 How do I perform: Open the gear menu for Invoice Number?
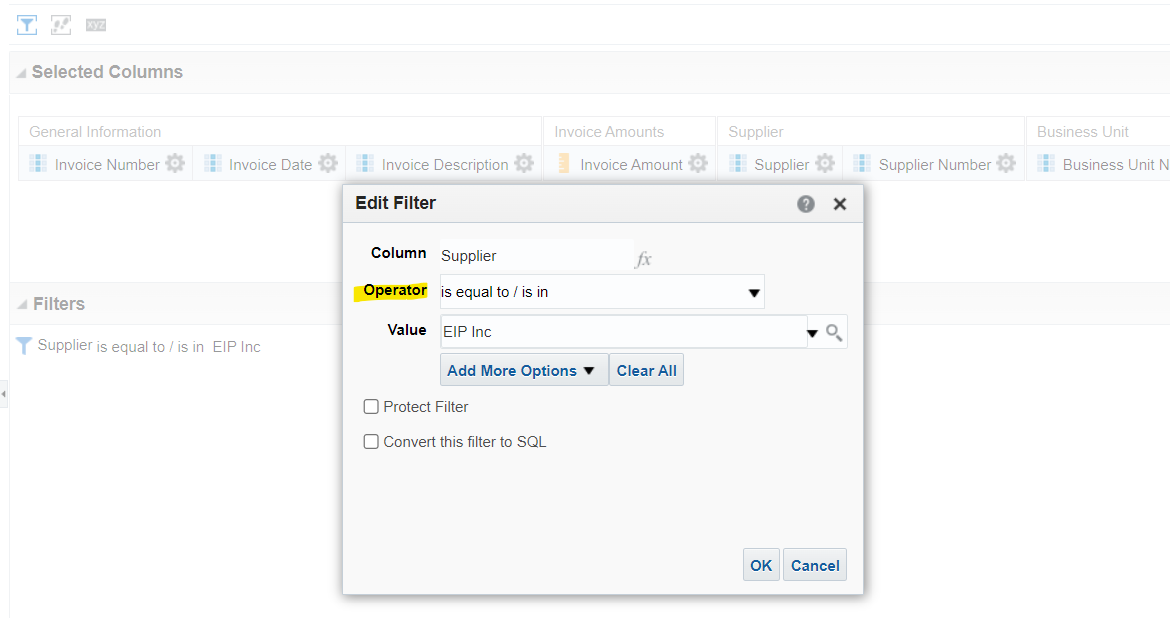[x=175, y=163]
